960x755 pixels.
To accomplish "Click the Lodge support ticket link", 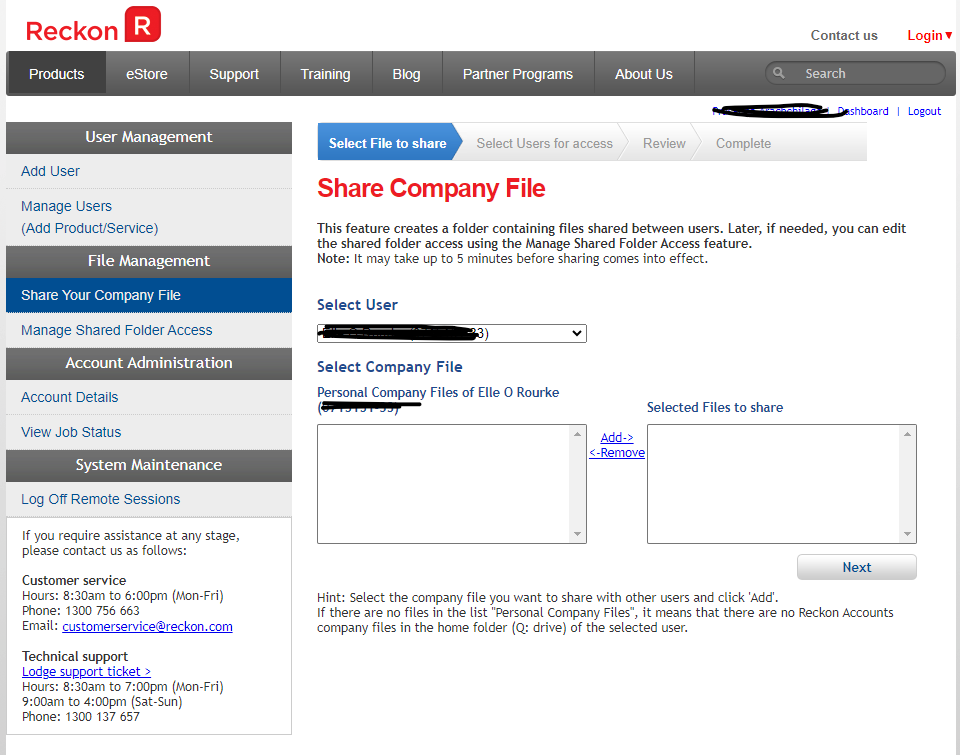I will 86,672.
